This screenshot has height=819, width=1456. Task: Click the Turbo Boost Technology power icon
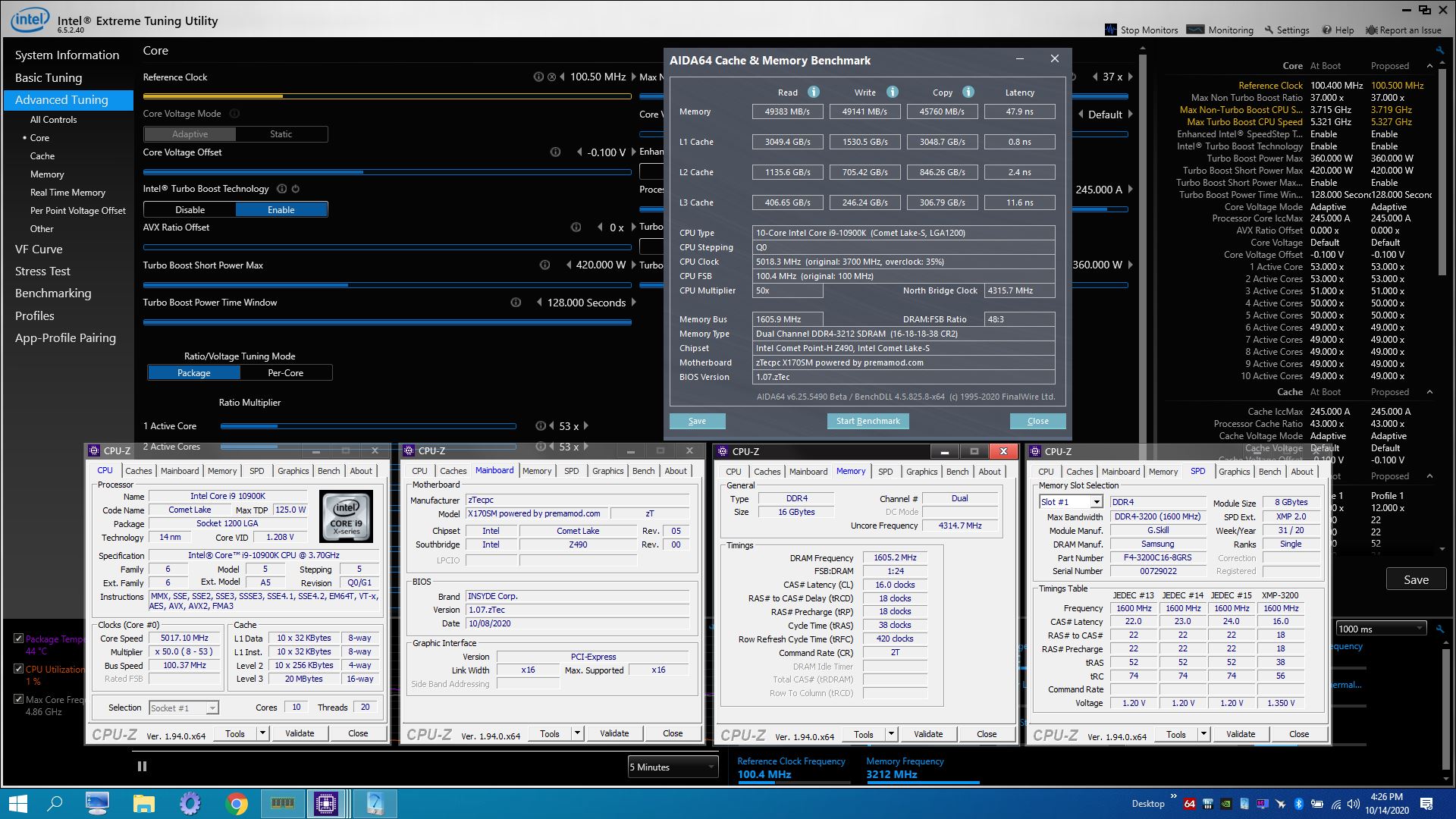(x=296, y=189)
